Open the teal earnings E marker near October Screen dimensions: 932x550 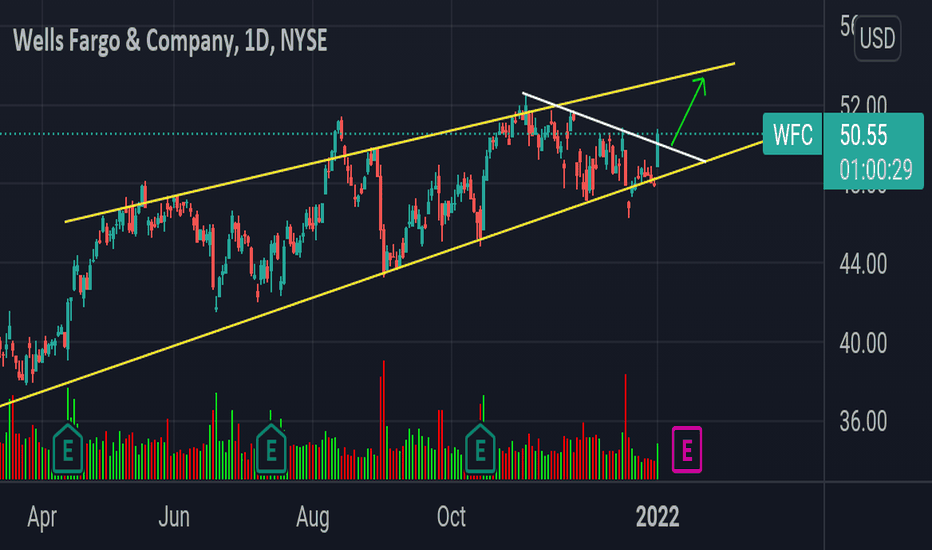point(480,449)
